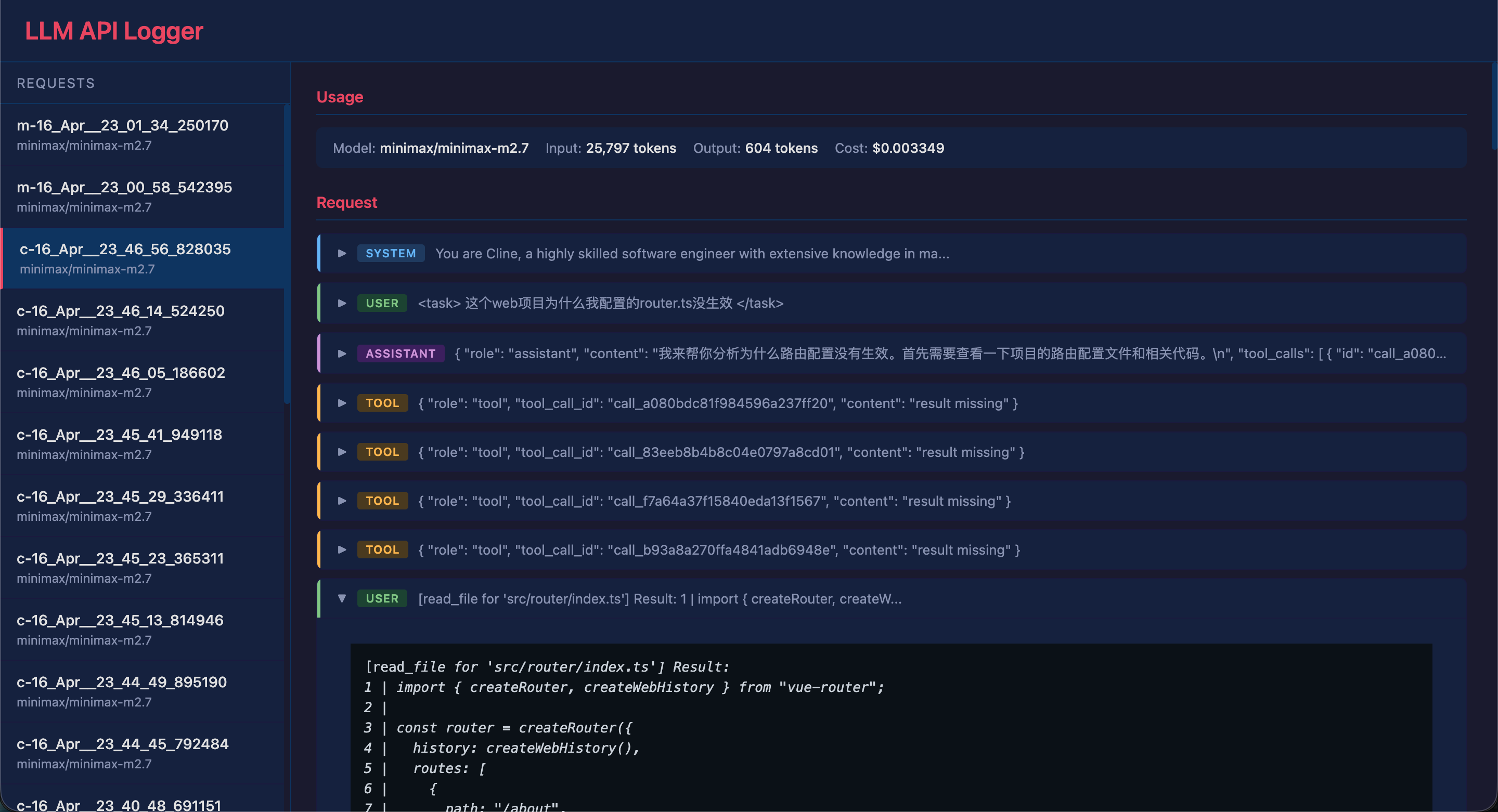Screen dimensions: 1498x812
Task: Click the LLM API Logger title
Action: point(114,31)
